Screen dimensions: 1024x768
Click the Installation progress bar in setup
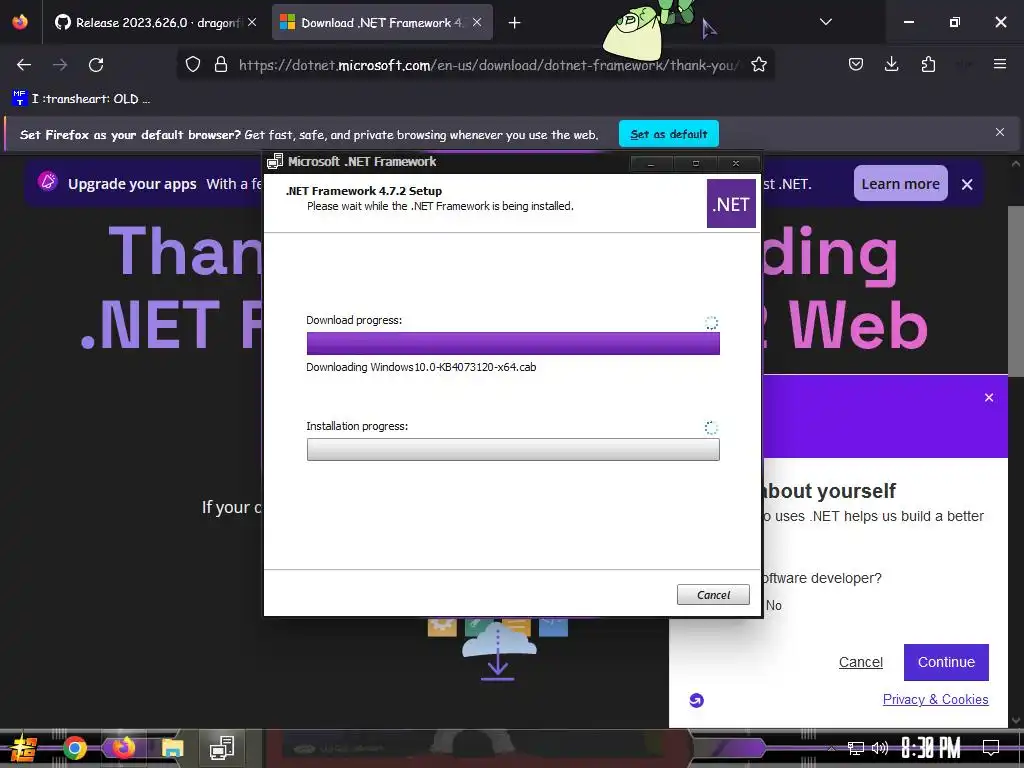[513, 449]
